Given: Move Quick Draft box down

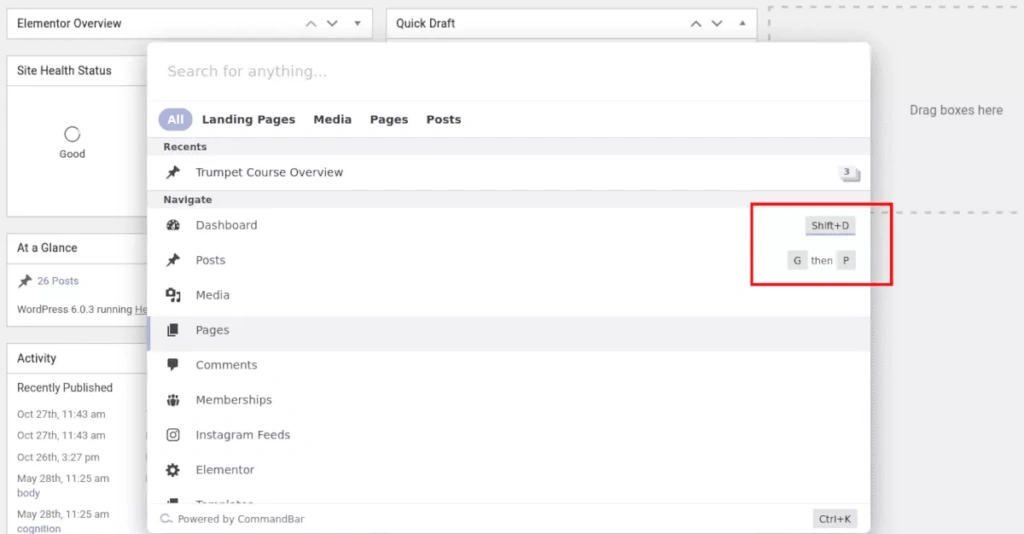Looking at the screenshot, I should (x=717, y=23).
